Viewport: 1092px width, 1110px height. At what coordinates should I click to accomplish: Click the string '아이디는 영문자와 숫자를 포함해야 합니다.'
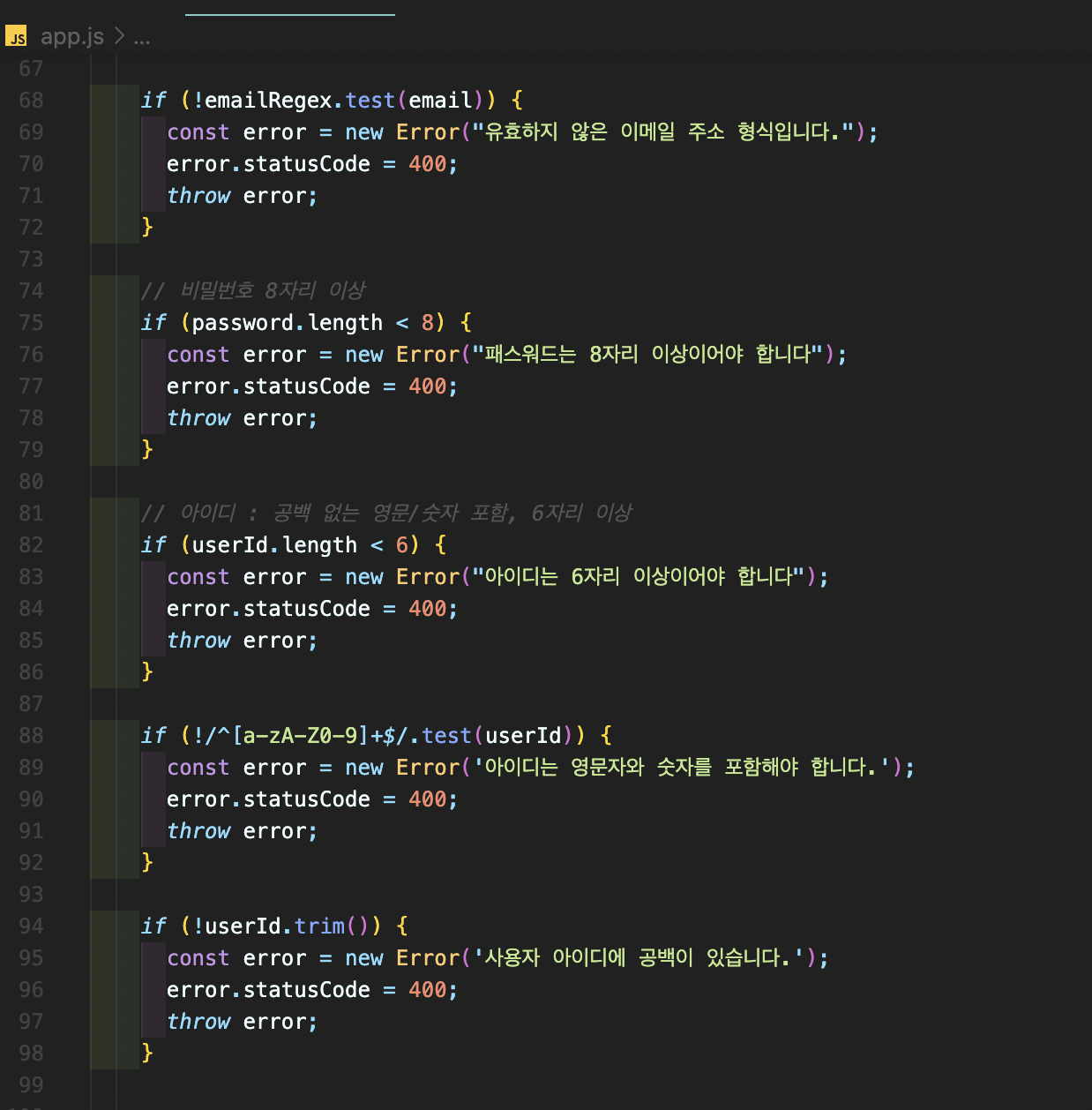[x=682, y=768]
